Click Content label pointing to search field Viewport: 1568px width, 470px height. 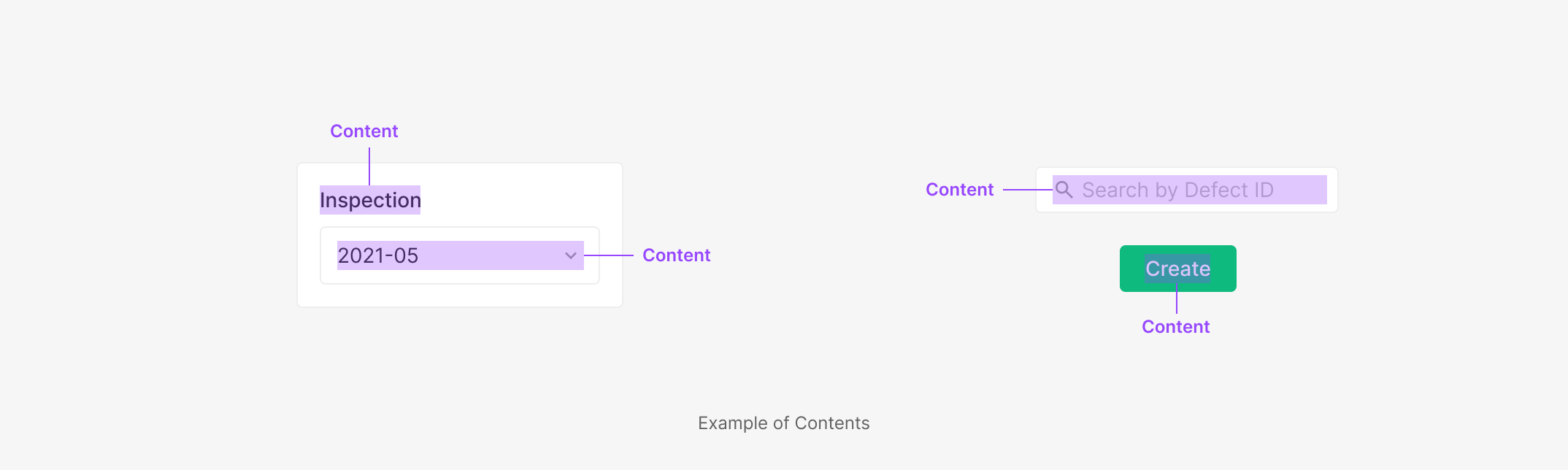(959, 190)
